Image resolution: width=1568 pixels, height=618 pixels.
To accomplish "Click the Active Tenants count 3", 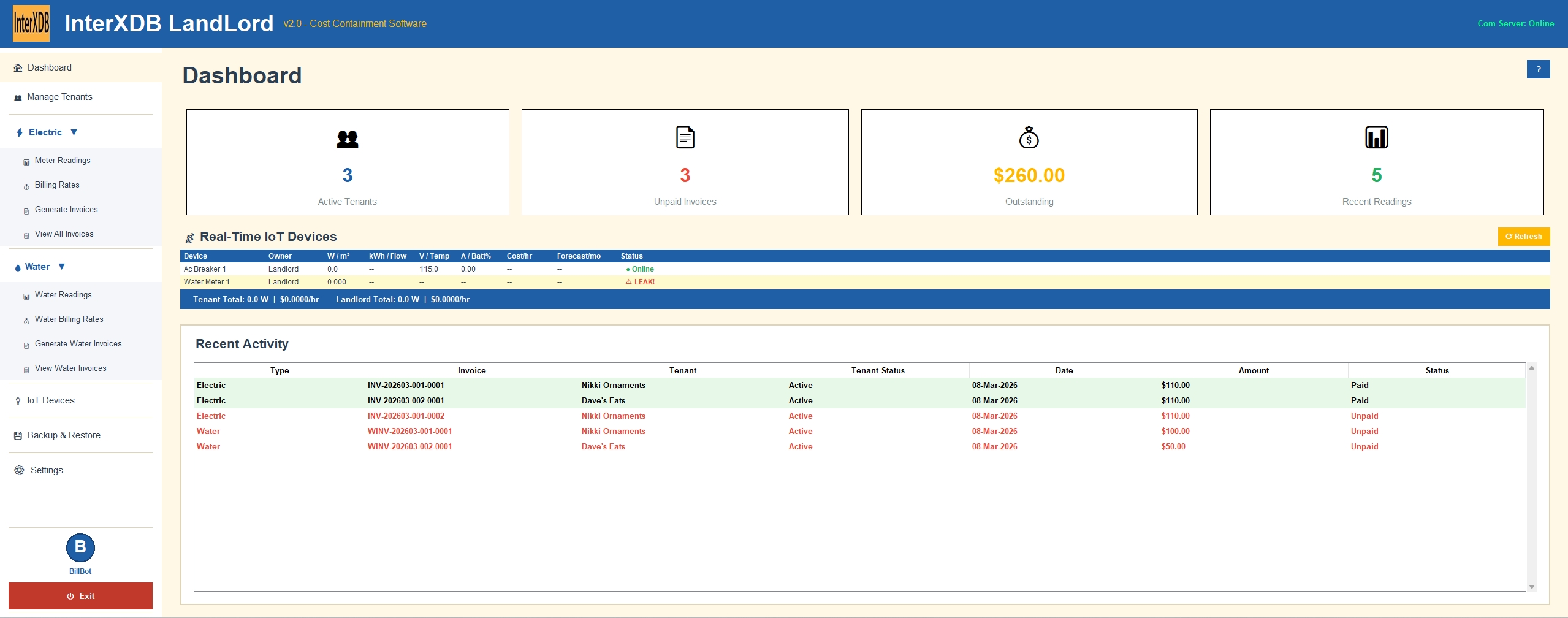I will tap(348, 175).
